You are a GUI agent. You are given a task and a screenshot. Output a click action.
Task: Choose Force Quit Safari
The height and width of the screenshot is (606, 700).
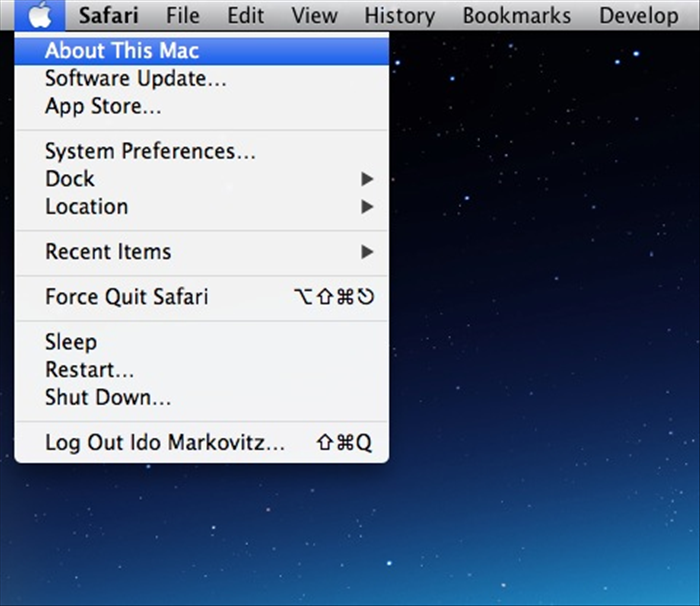pyautogui.click(x=202, y=297)
